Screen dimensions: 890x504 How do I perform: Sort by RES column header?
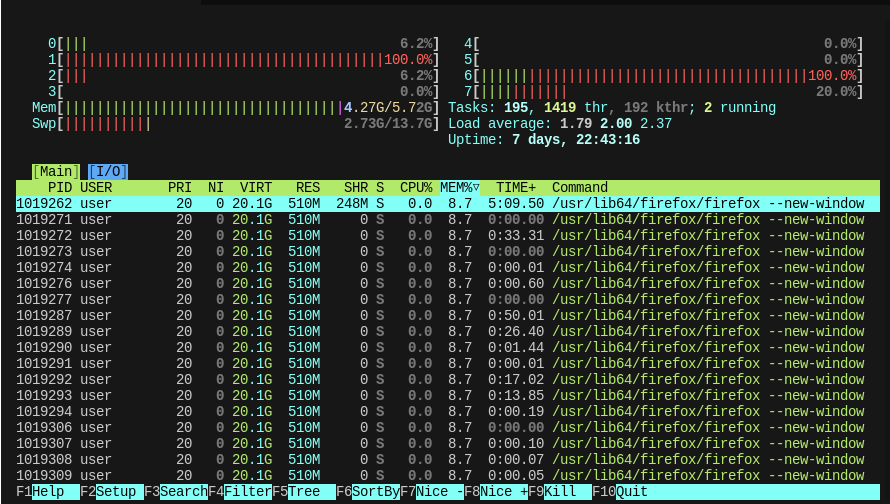pyautogui.click(x=308, y=188)
